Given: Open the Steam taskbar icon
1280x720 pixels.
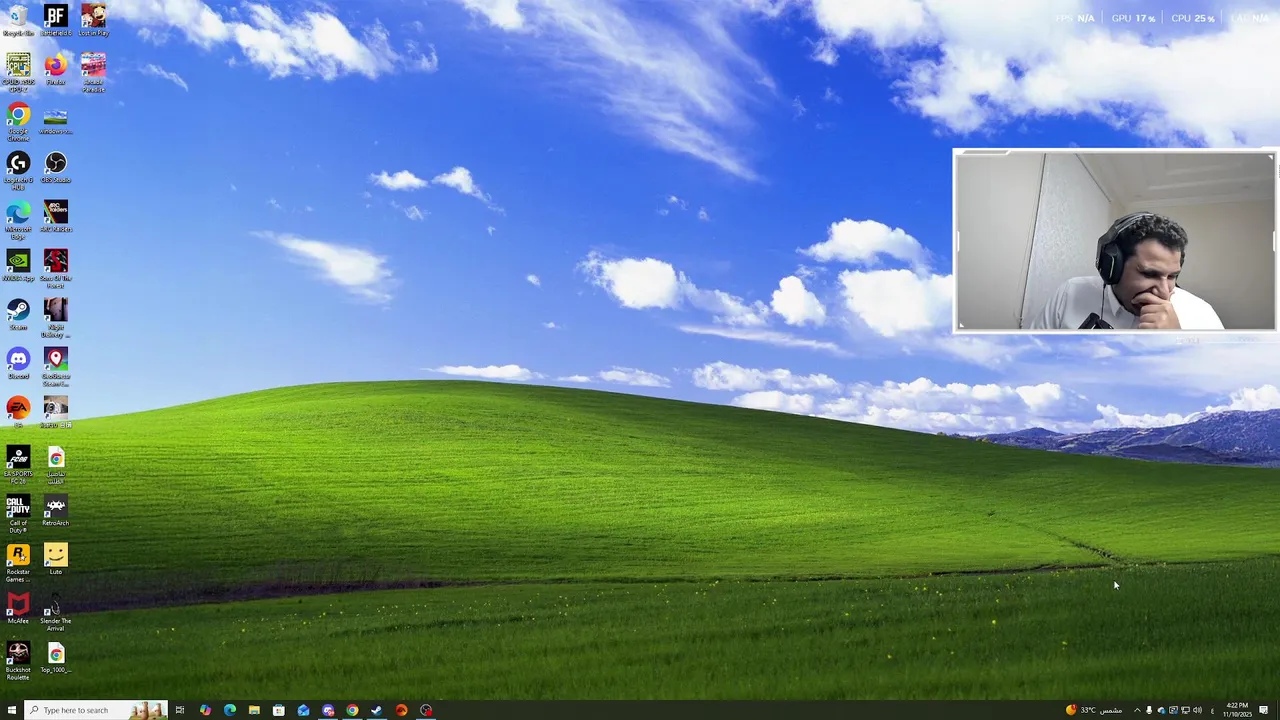Looking at the screenshot, I should pyautogui.click(x=377, y=710).
